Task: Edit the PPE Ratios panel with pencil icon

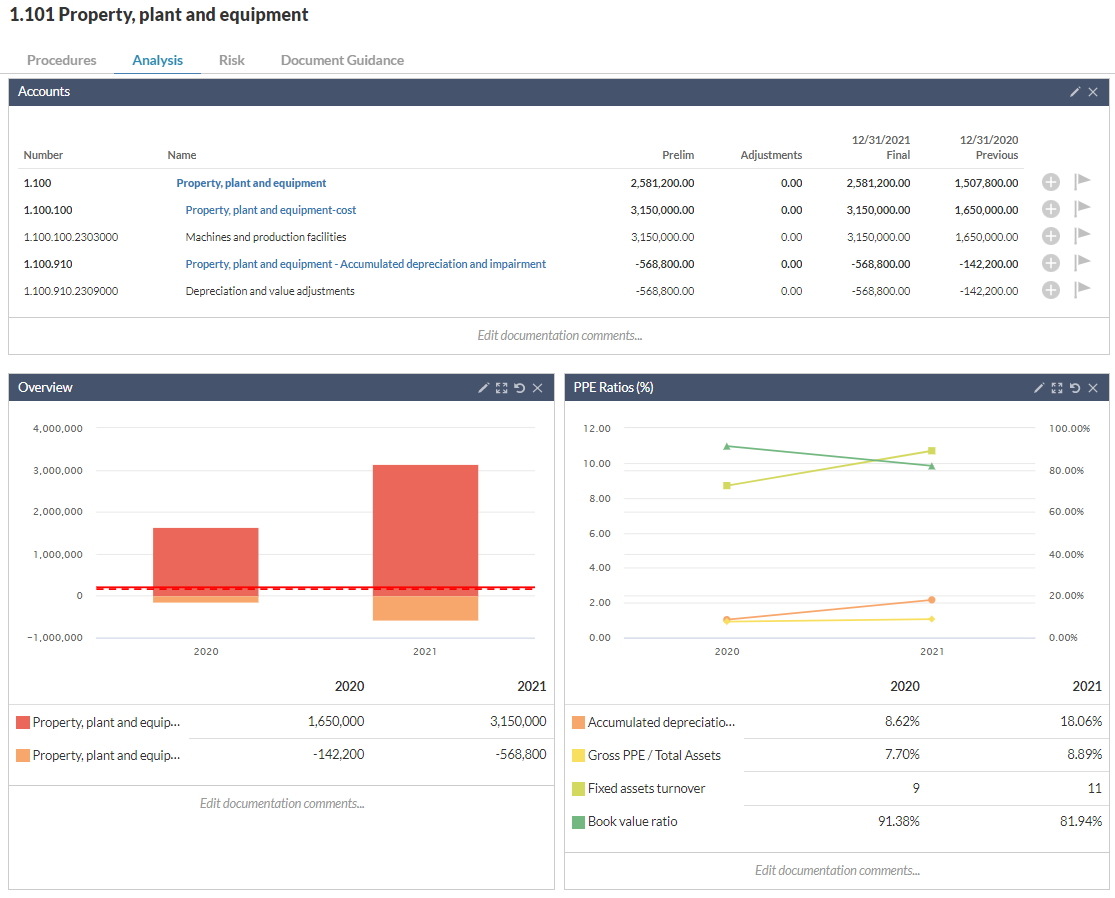Action: tap(1040, 388)
